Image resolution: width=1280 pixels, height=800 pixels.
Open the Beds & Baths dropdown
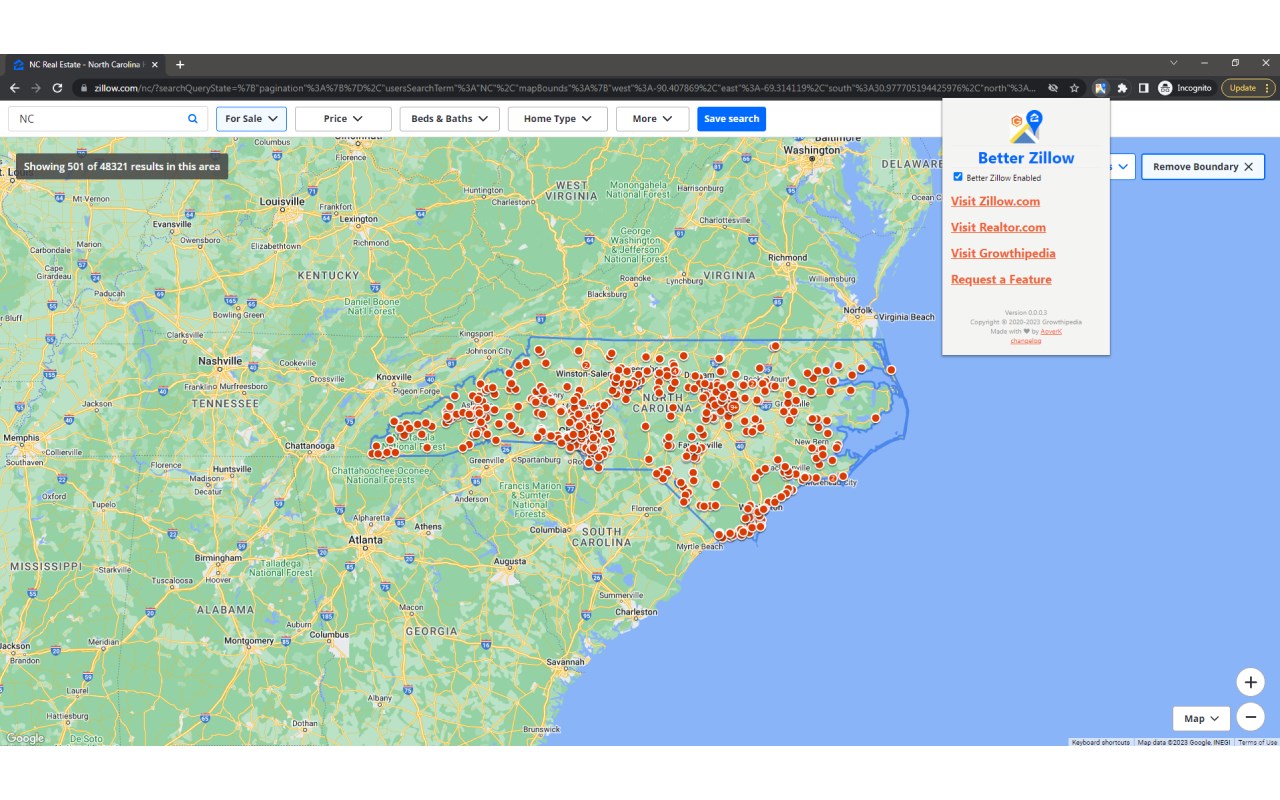click(x=449, y=118)
